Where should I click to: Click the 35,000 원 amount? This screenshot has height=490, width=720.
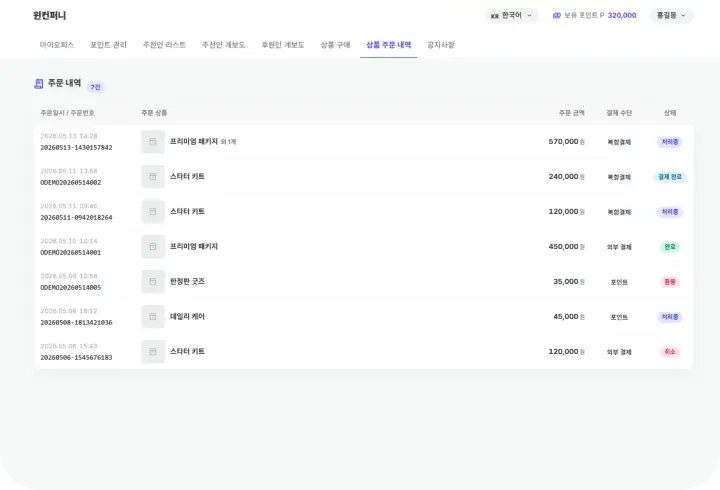point(568,282)
